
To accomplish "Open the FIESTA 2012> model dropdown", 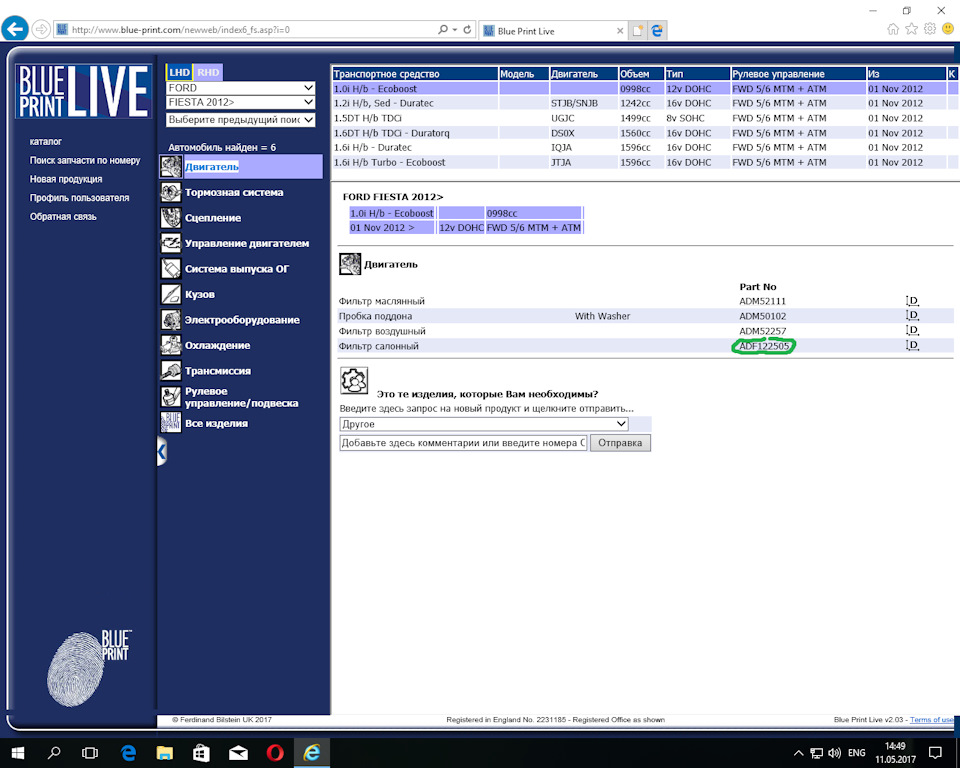I will coord(241,102).
